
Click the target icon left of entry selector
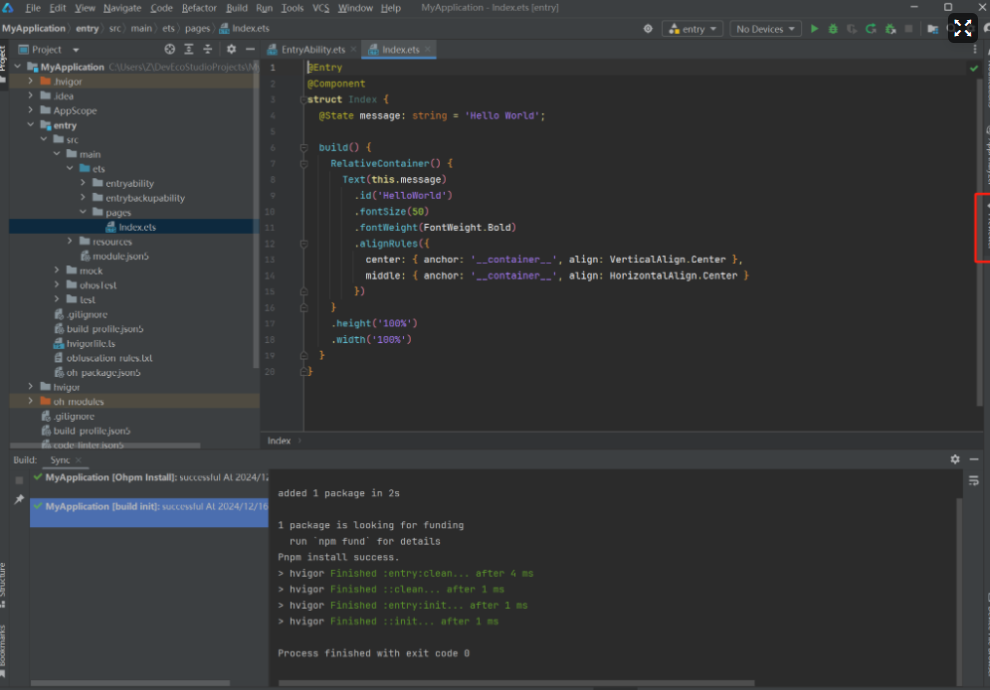coord(648,29)
